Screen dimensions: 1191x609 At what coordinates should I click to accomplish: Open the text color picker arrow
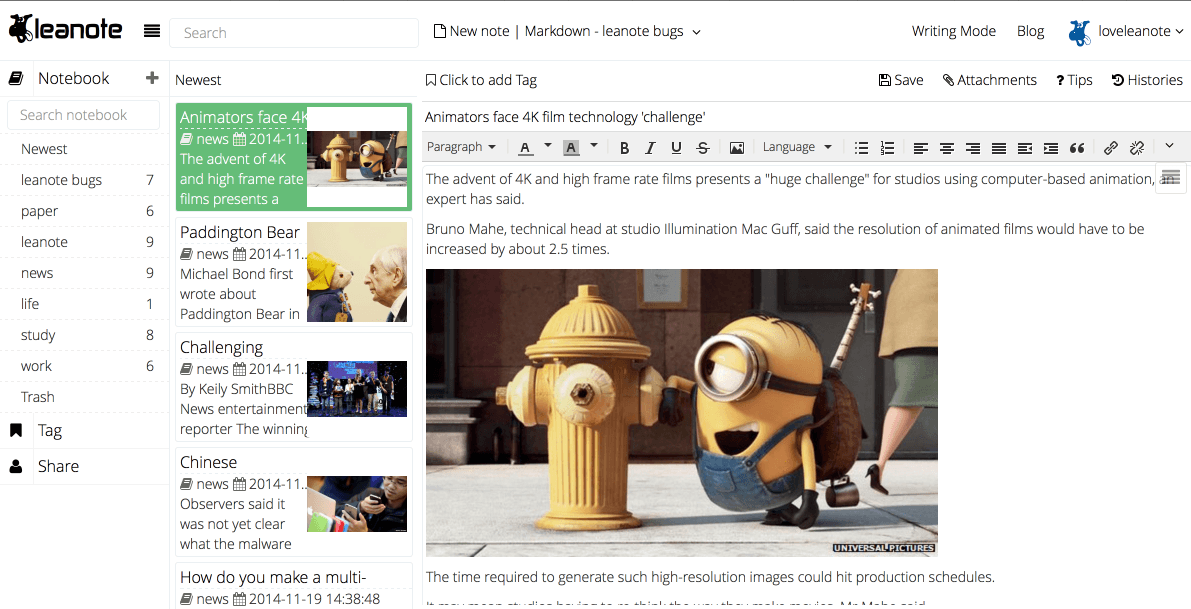tap(548, 146)
